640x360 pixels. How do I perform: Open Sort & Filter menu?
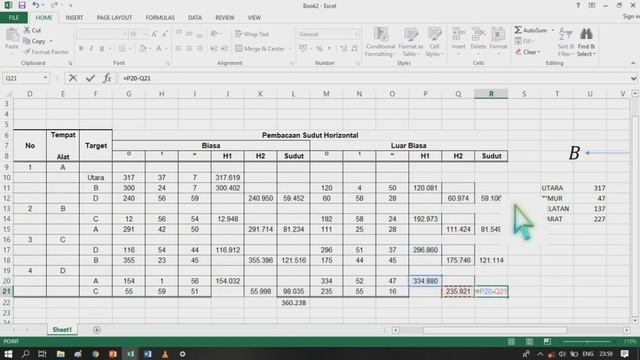pos(566,42)
